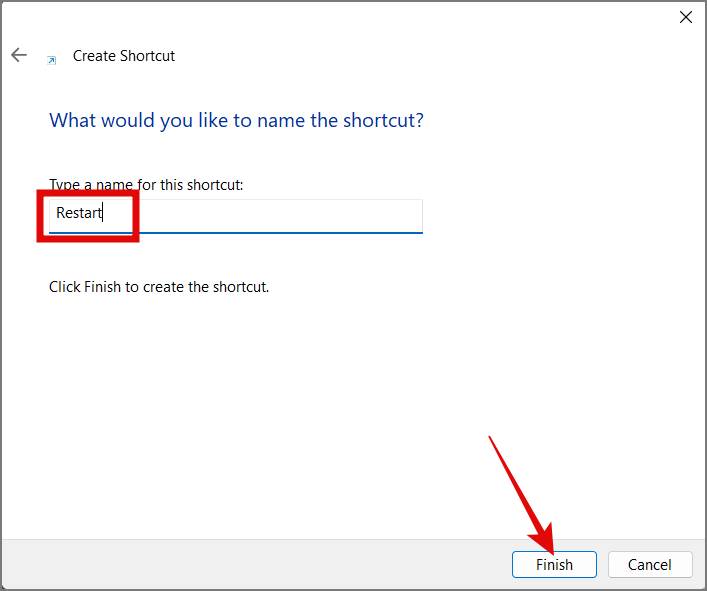Click the word Restart in name field
This screenshot has height=591, width=707.
79,213
